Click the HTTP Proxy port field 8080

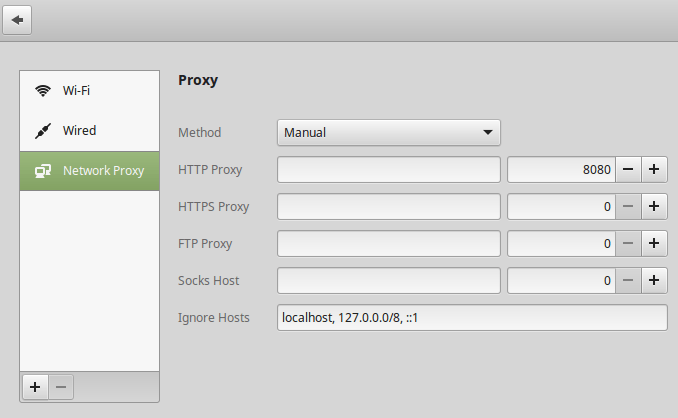point(561,169)
